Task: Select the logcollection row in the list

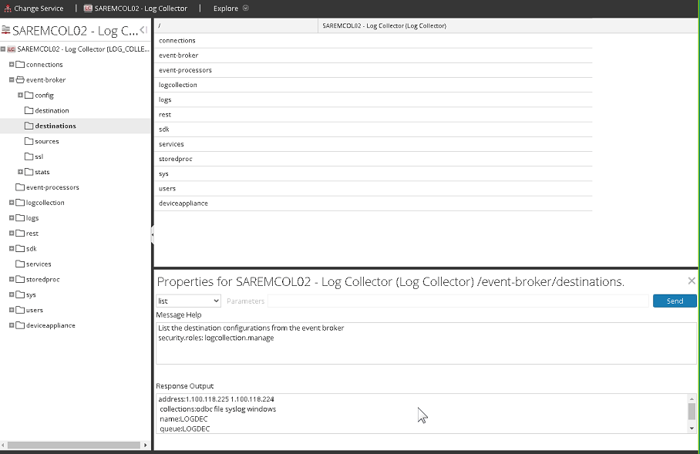Action: [373, 85]
